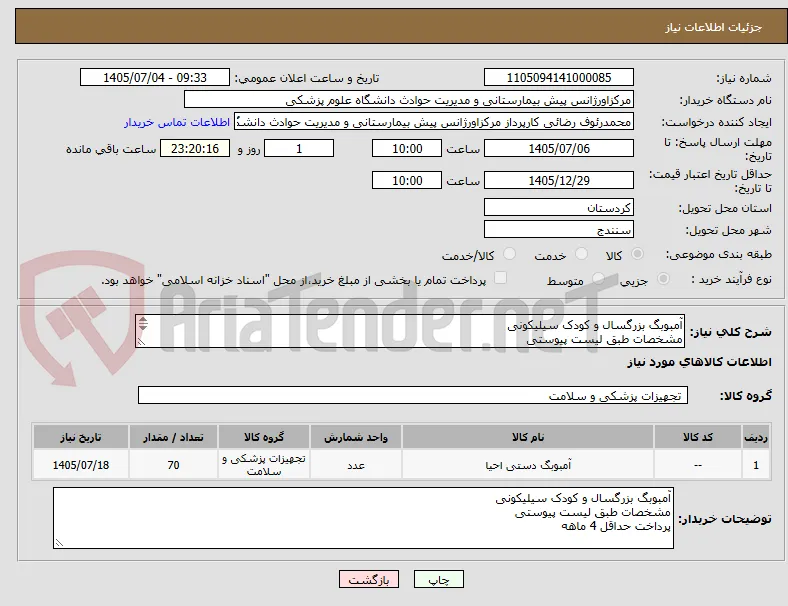Click the product code cell showing --
The height and width of the screenshot is (606, 788).
(x=698, y=465)
